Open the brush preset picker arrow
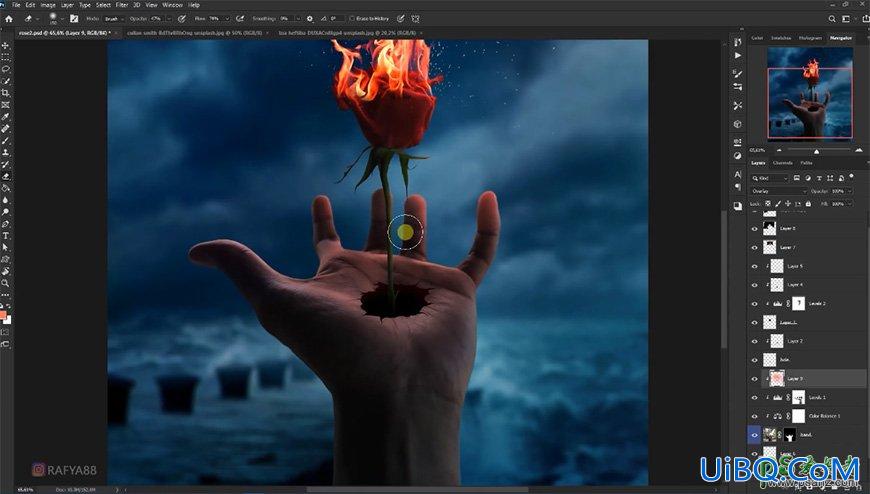 (63, 19)
